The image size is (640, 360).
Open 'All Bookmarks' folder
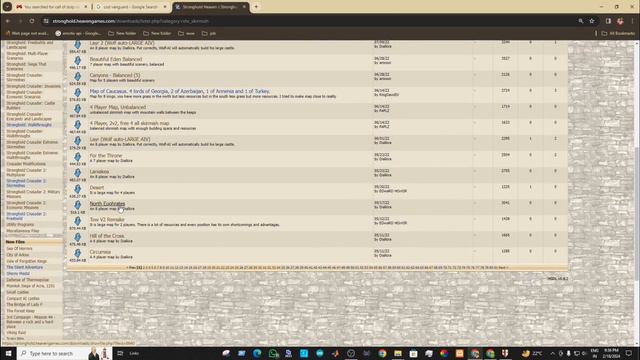pos(618,33)
